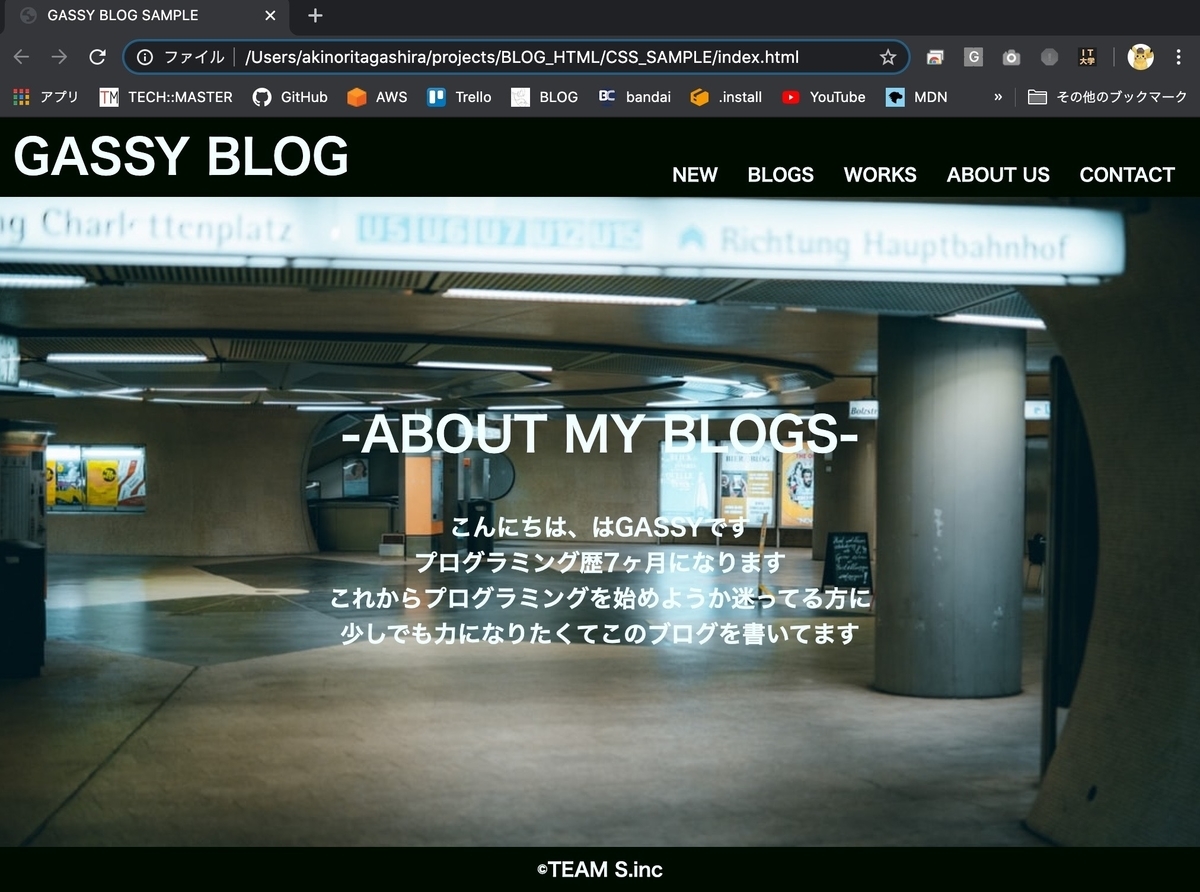This screenshot has height=892, width=1200.
Task: Click the gray G extension icon
Action: point(973,57)
